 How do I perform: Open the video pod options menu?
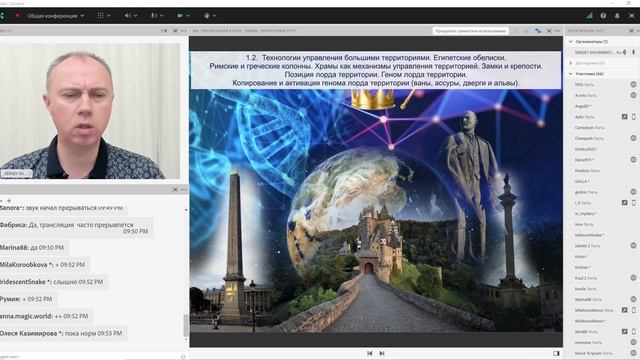coord(184,31)
